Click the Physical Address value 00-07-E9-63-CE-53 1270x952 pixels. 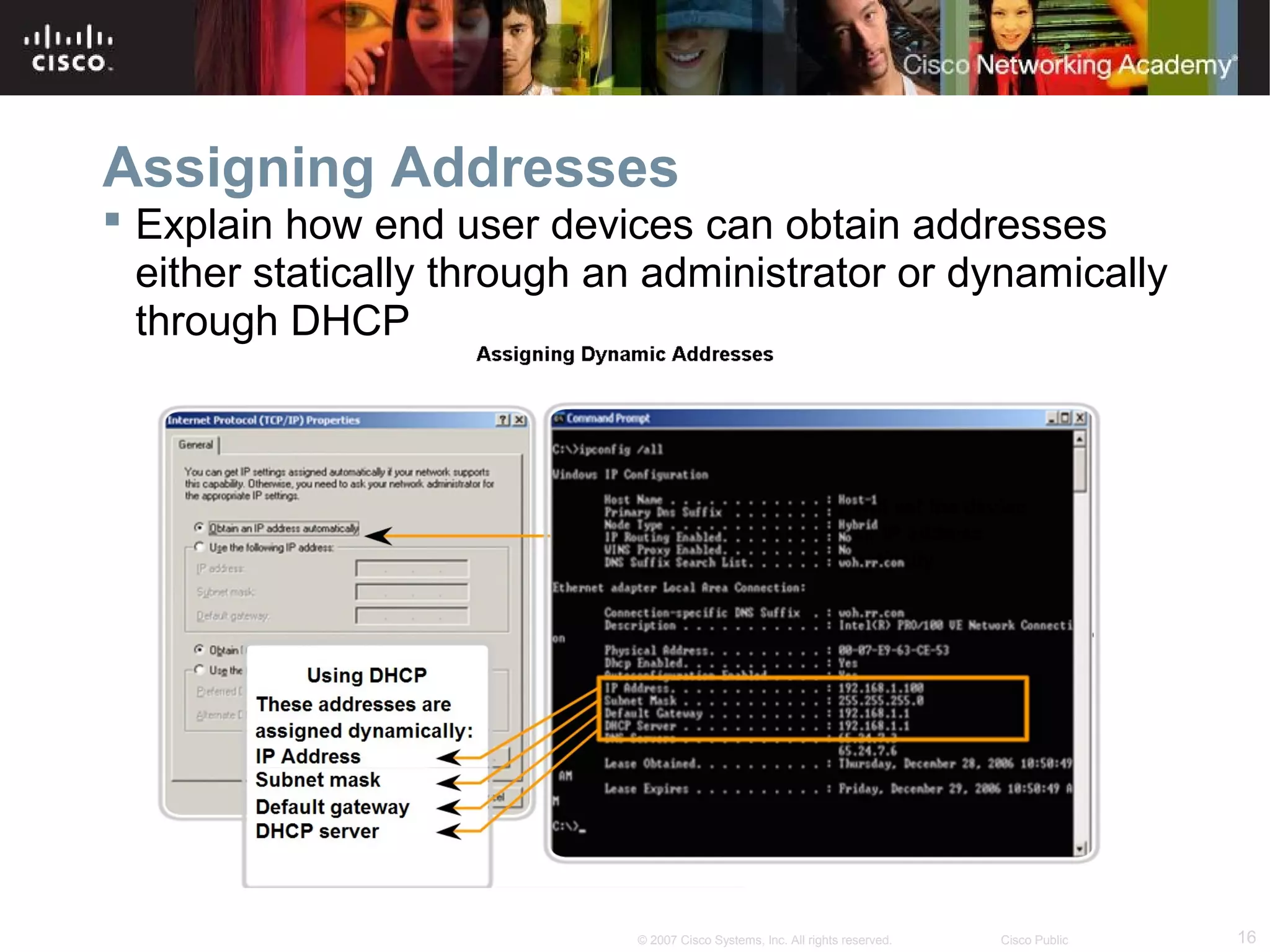point(894,650)
